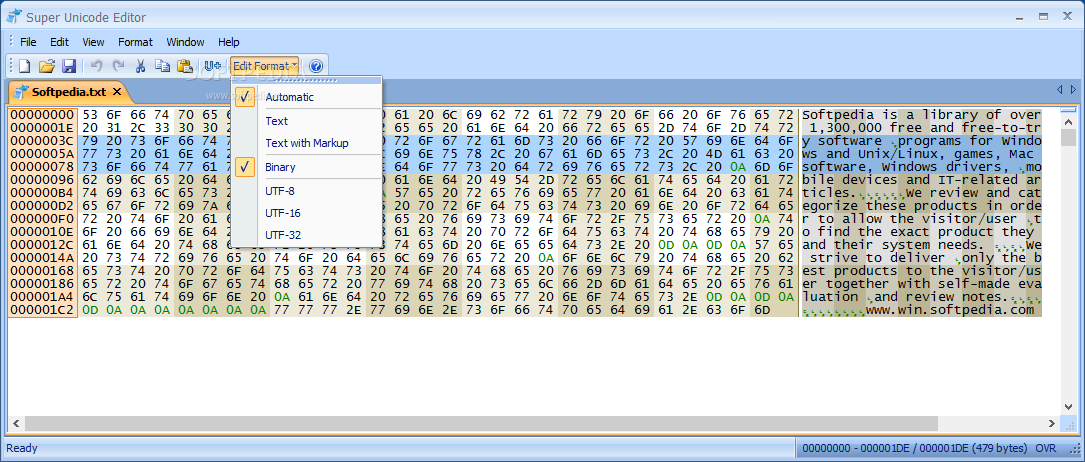The image size is (1085, 462).
Task: Click the text 'egorize these products in orde'
Action: coord(921,205)
